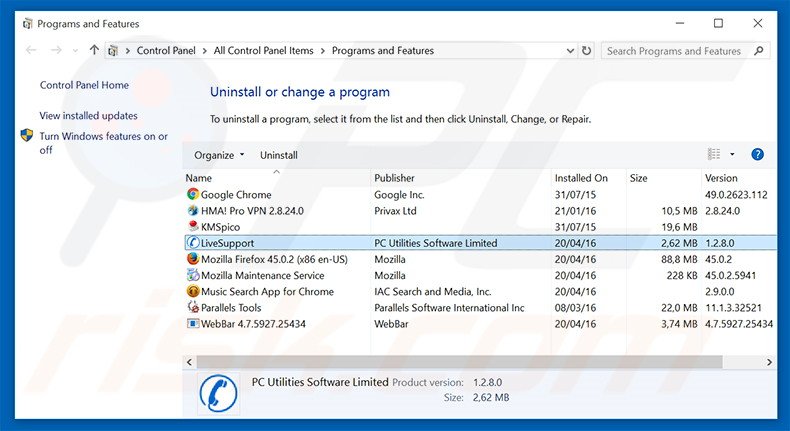Click the horizontal scrollbar thumb
Viewport: 790px width, 431px height.
(459, 362)
